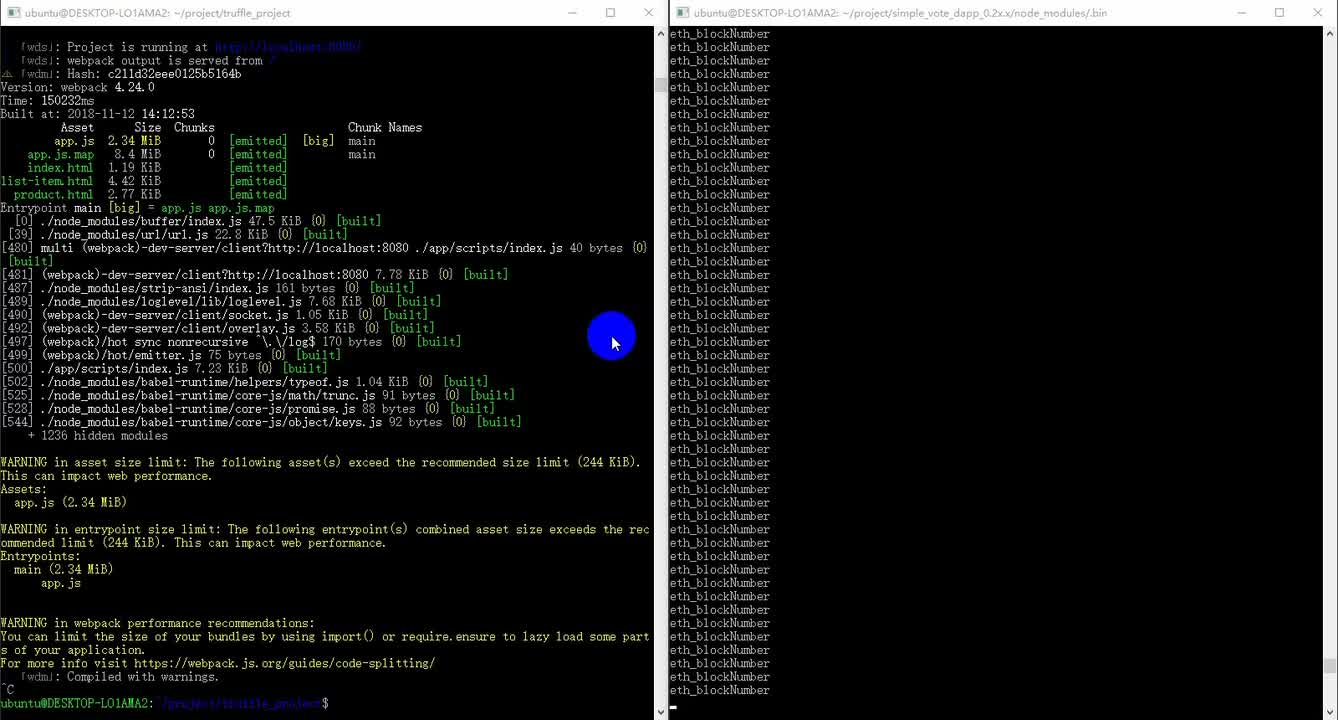
Task: Click the index.html 1.19 KiB asset row
Action: (157, 168)
